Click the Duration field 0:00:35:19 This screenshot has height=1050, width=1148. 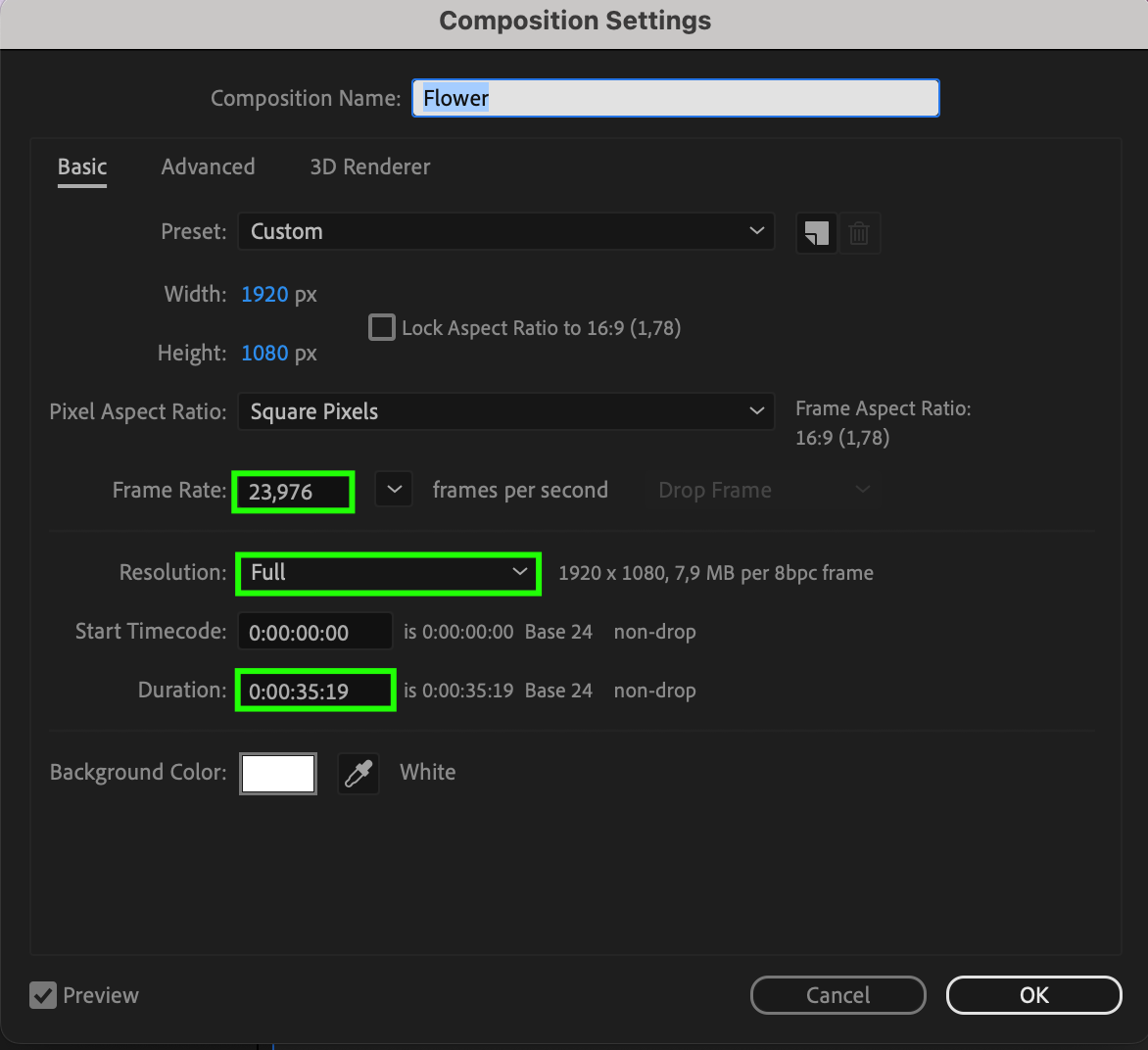(x=315, y=691)
